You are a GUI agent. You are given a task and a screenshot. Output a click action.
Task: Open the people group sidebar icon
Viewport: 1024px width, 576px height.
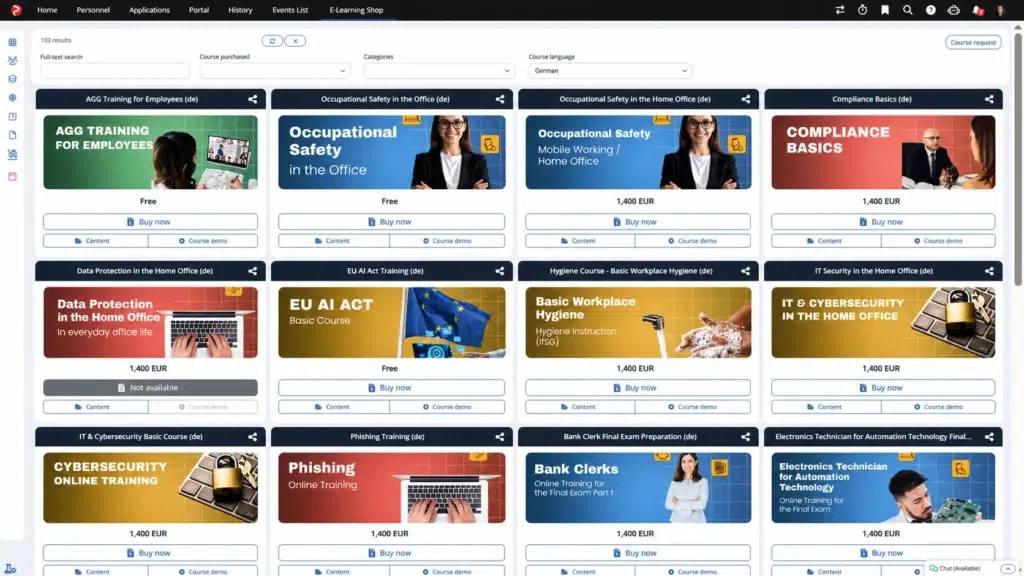pos(12,61)
